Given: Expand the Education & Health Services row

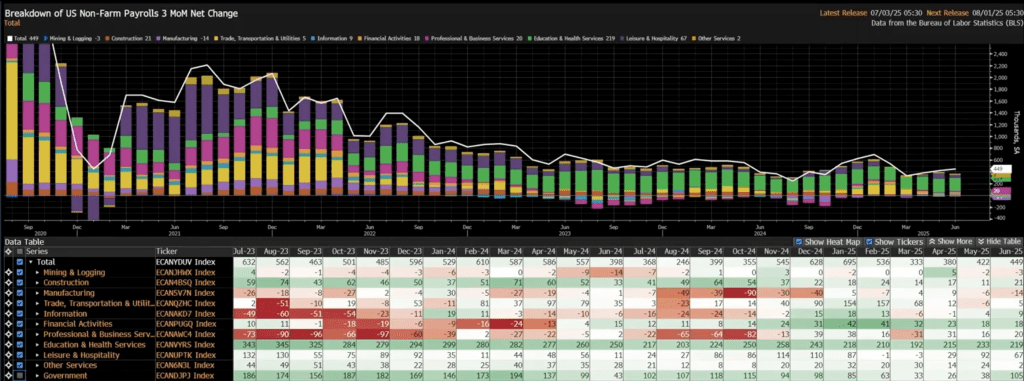Looking at the screenshot, I should pyautogui.click(x=38, y=345).
